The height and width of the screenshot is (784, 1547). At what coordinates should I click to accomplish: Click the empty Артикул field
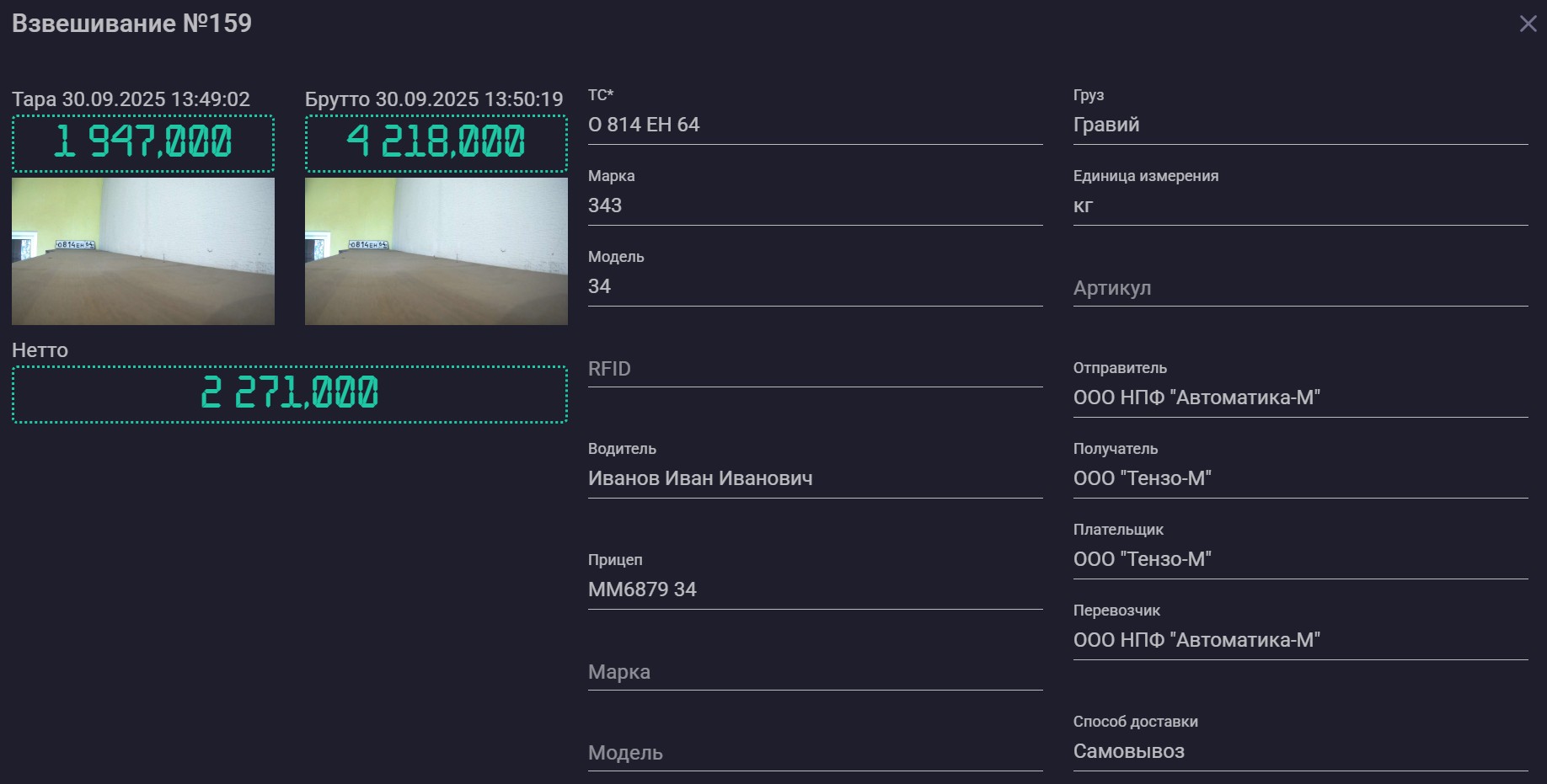[1300, 288]
